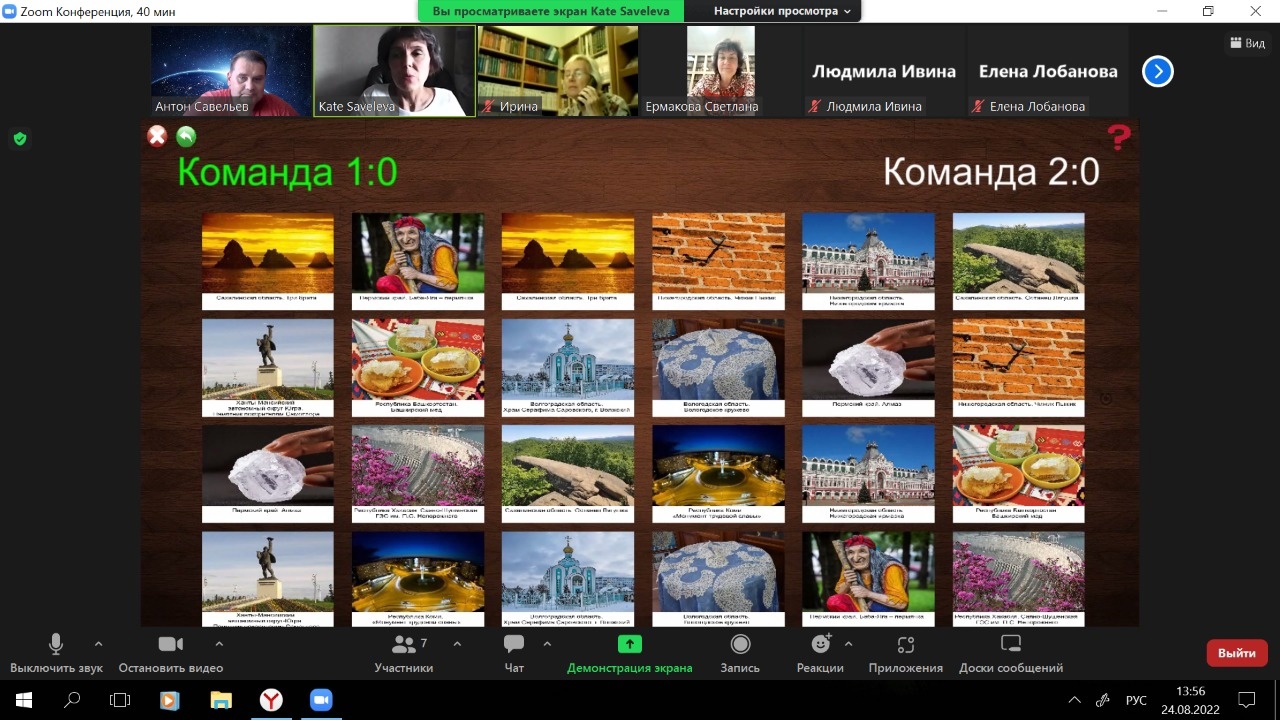This screenshot has height=720, width=1280.
Task: Change layout with Вид button
Action: (1247, 43)
